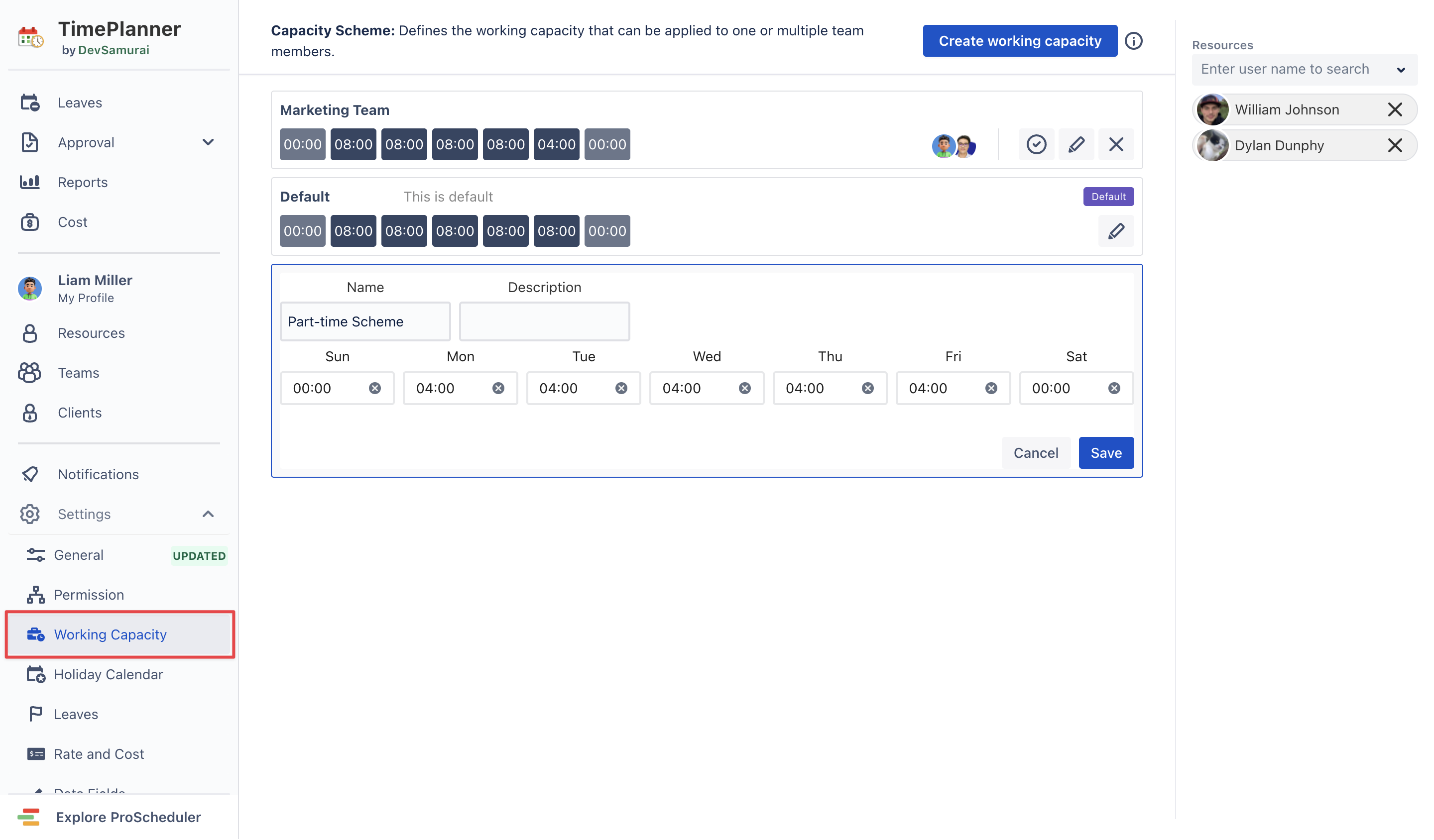
Task: Open the Holiday Calendar settings entry
Action: tap(108, 674)
